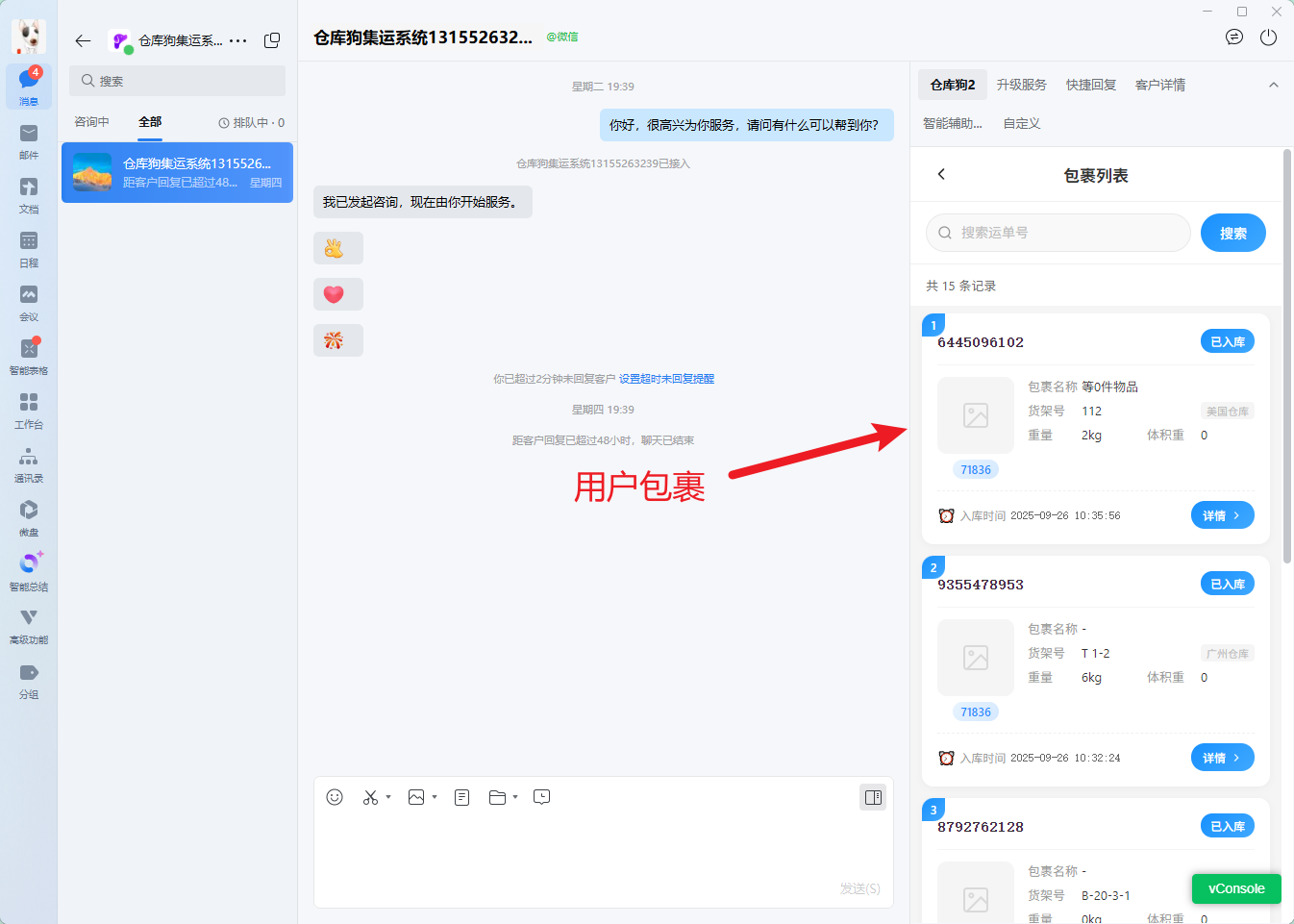Select the 全部 conversation filter tab
The image size is (1294, 924).
coord(150,122)
